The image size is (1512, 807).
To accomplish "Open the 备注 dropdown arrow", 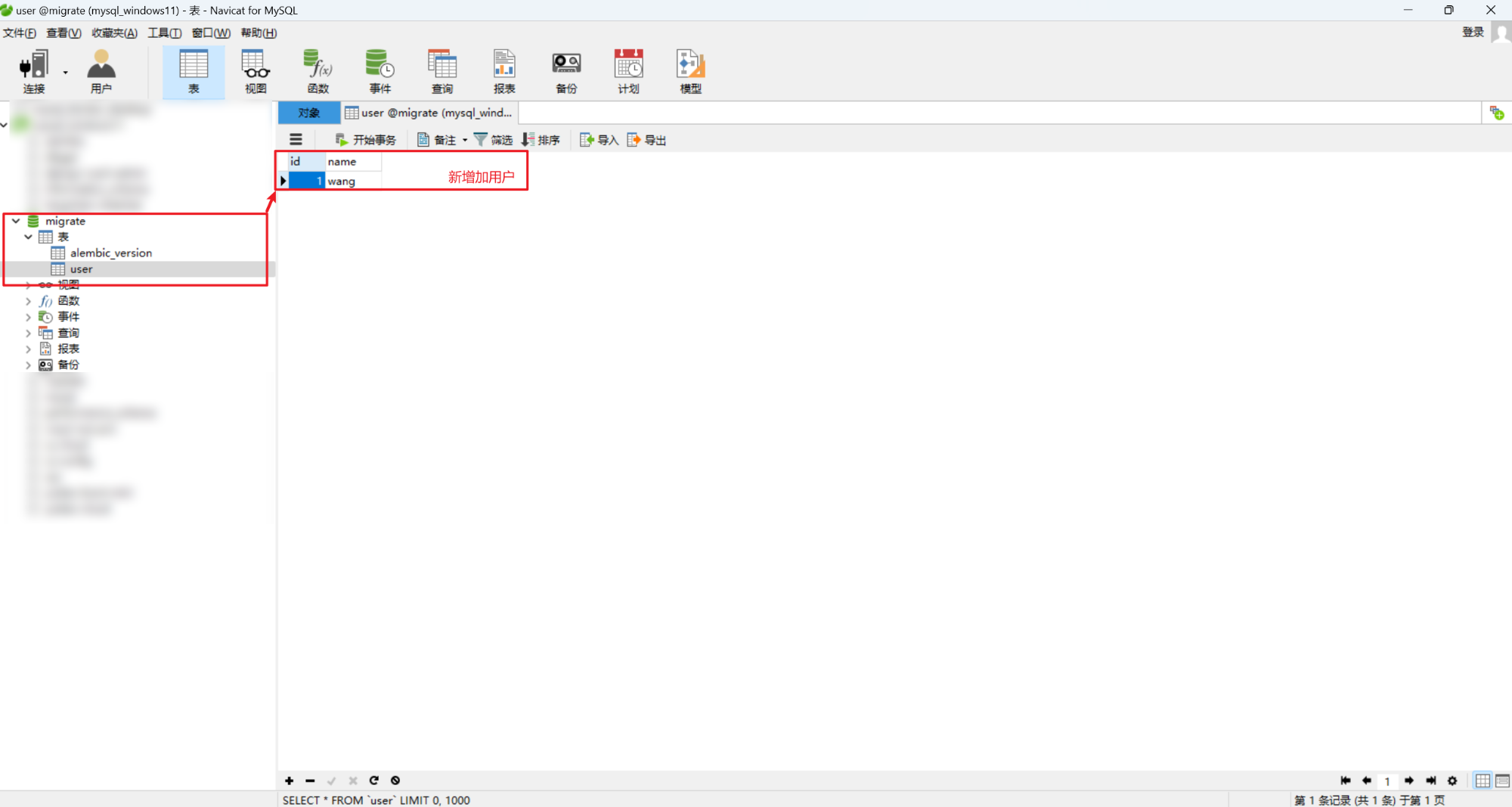I will tap(465, 139).
